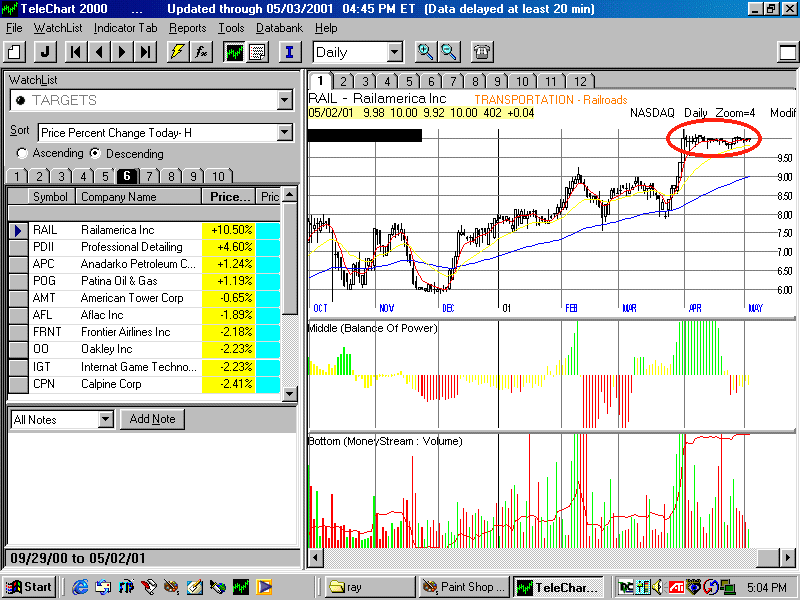Click the Company Name column header
Screen dimensions: 800x600
[138, 197]
